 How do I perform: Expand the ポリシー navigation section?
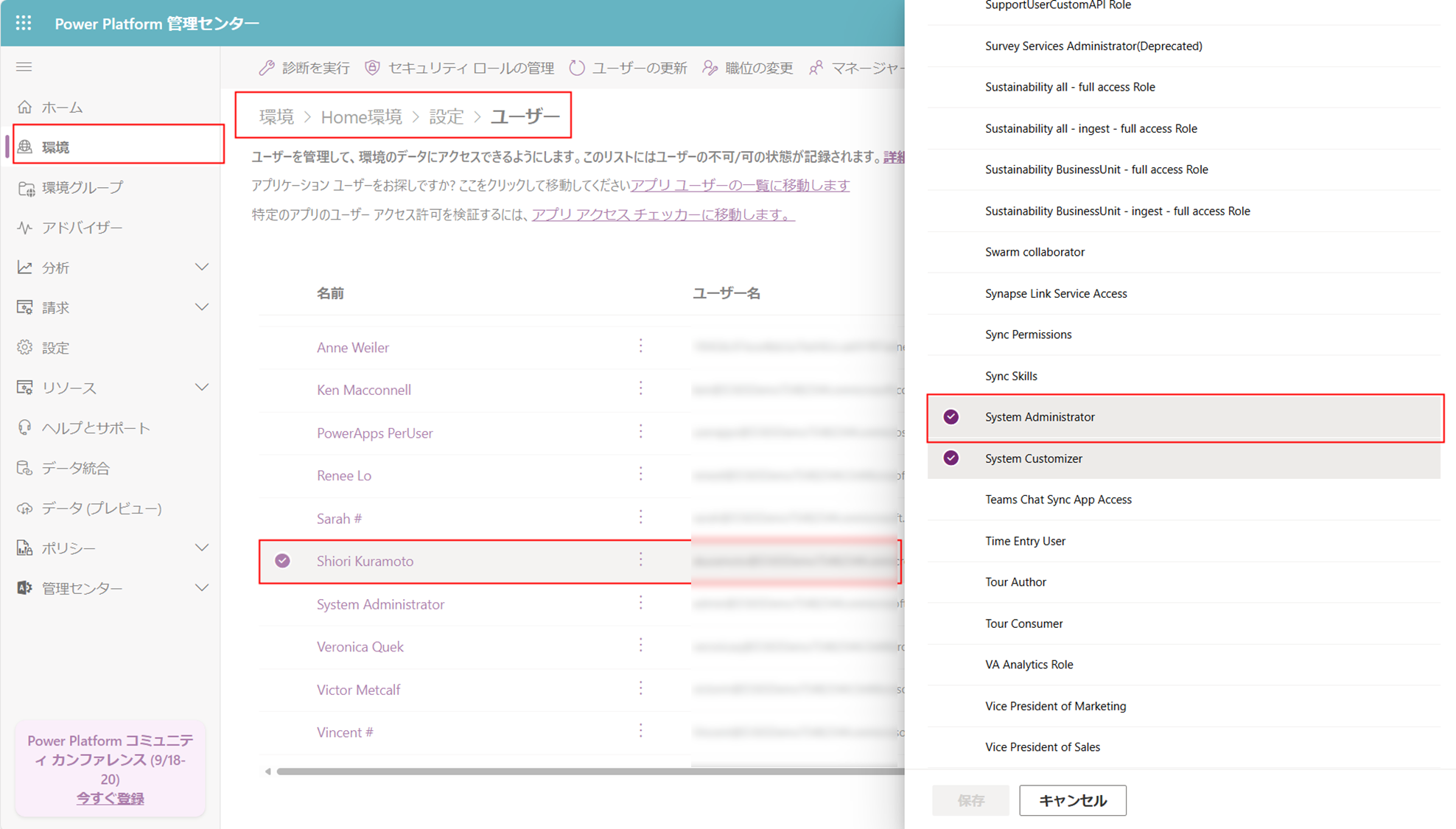tap(201, 548)
